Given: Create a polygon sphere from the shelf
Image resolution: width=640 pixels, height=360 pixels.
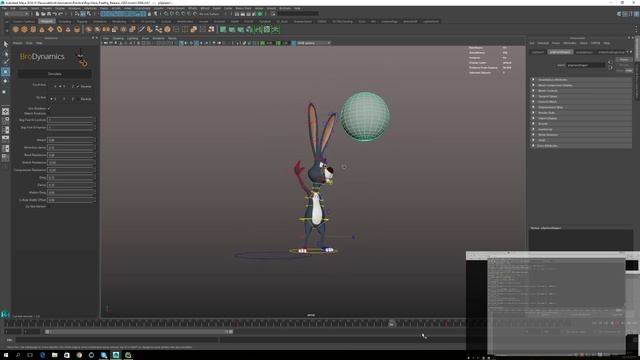Looking at the screenshot, I should 16,29.
